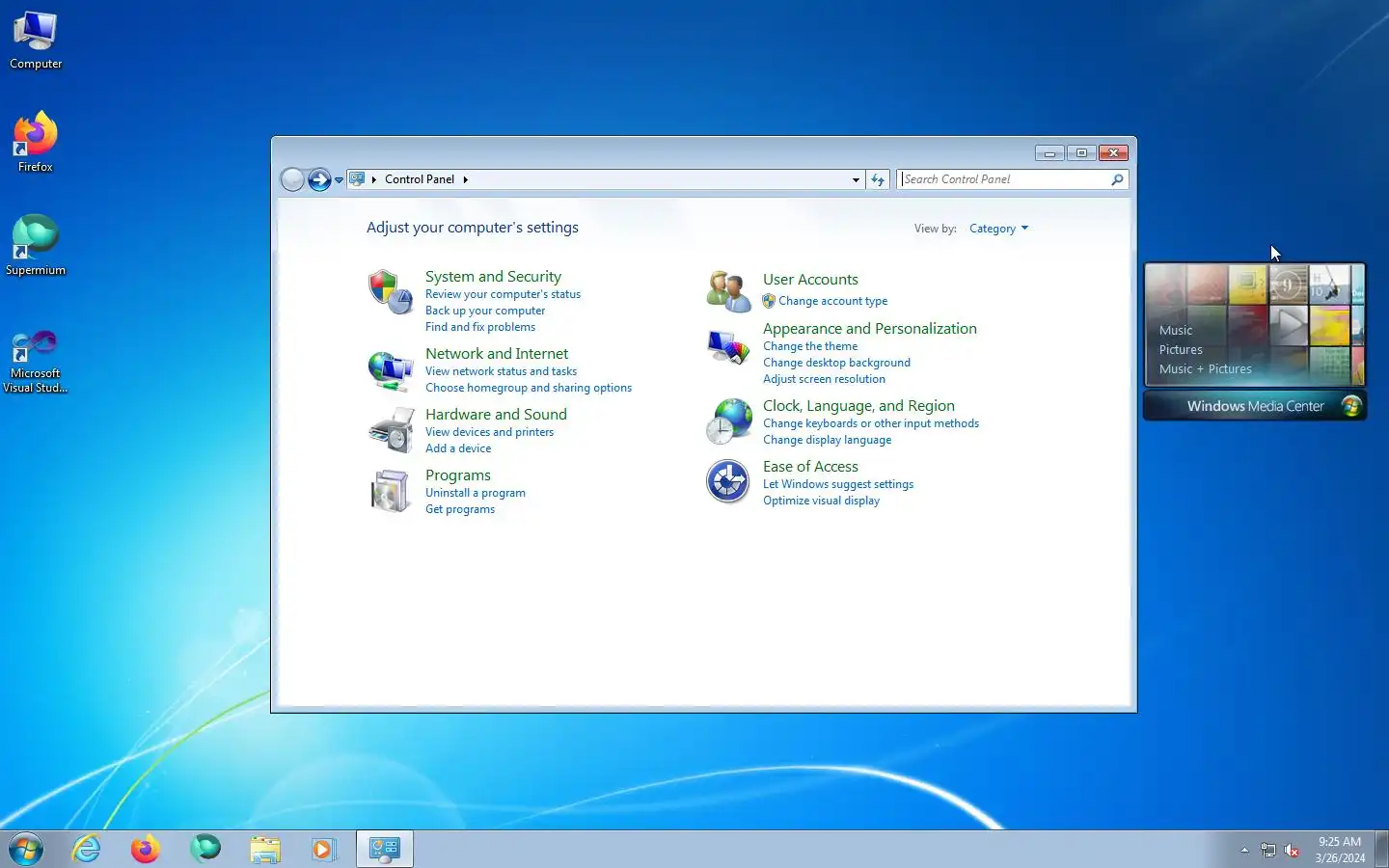Screen dimensions: 1389x868
Task: Open the System and Security shield icon
Action: pos(390,291)
